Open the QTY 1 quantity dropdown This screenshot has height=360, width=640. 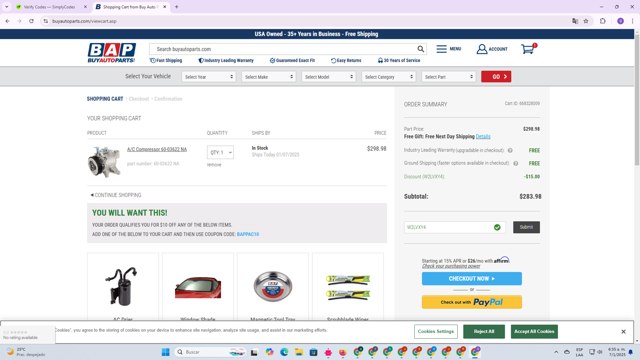pyautogui.click(x=220, y=152)
